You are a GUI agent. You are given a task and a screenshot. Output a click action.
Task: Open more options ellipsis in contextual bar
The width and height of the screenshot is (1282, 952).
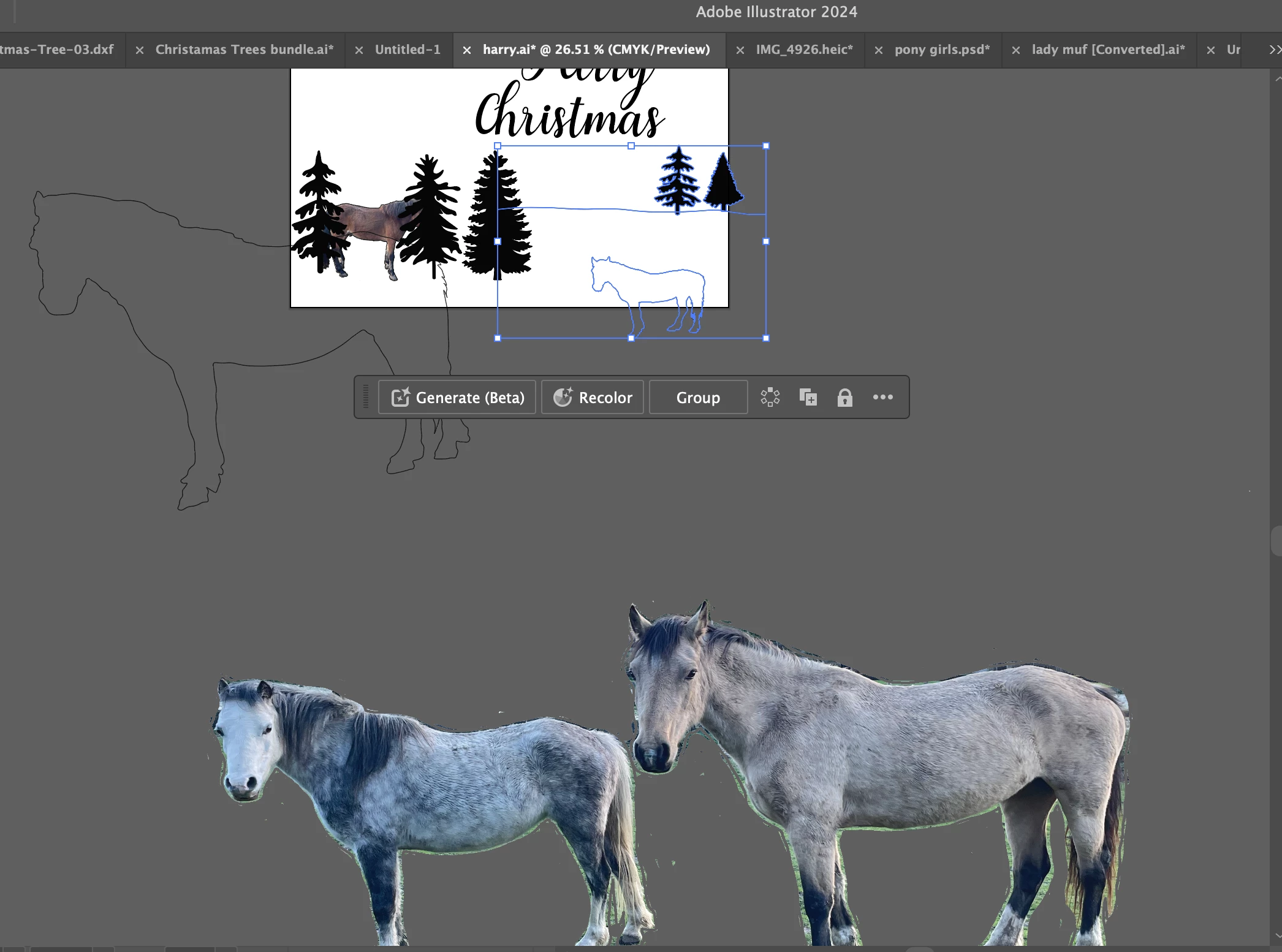882,397
